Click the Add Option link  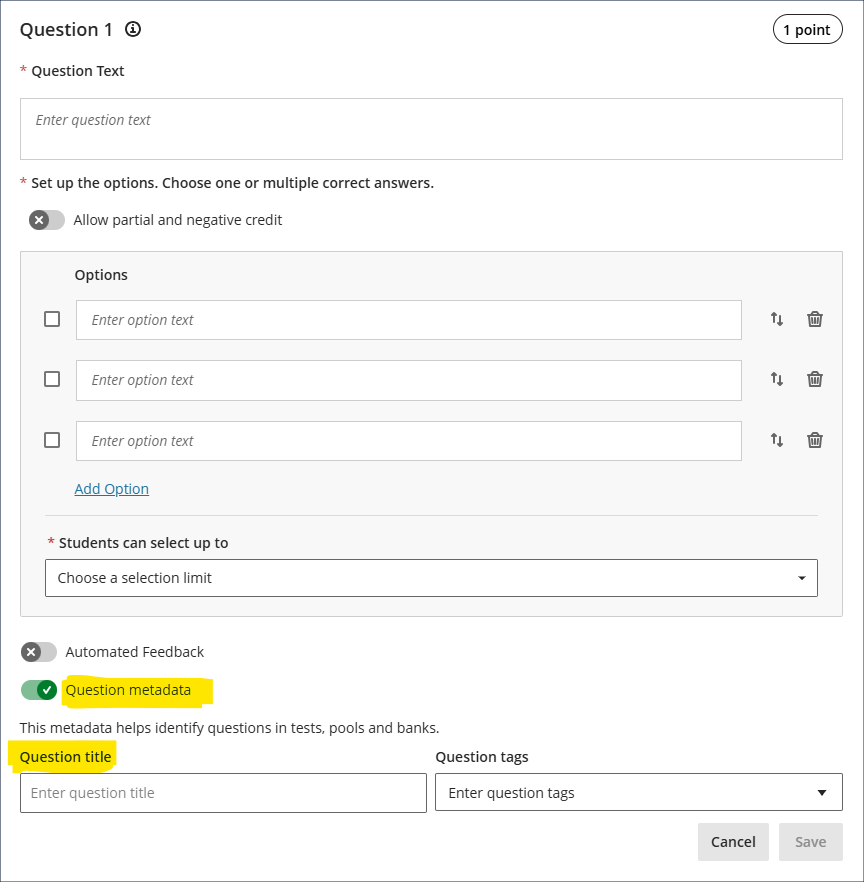(x=112, y=489)
